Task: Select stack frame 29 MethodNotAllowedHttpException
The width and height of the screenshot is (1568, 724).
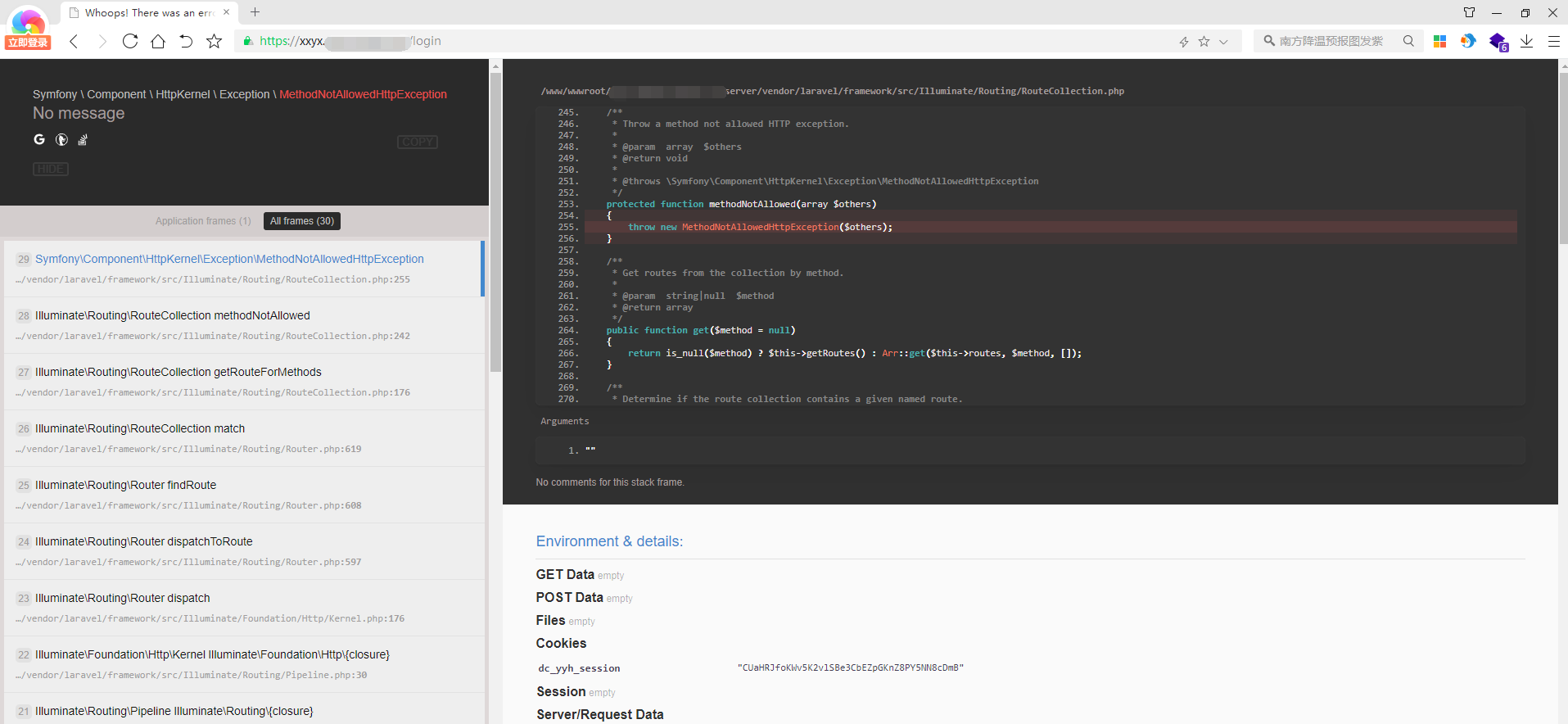Action: coord(244,269)
